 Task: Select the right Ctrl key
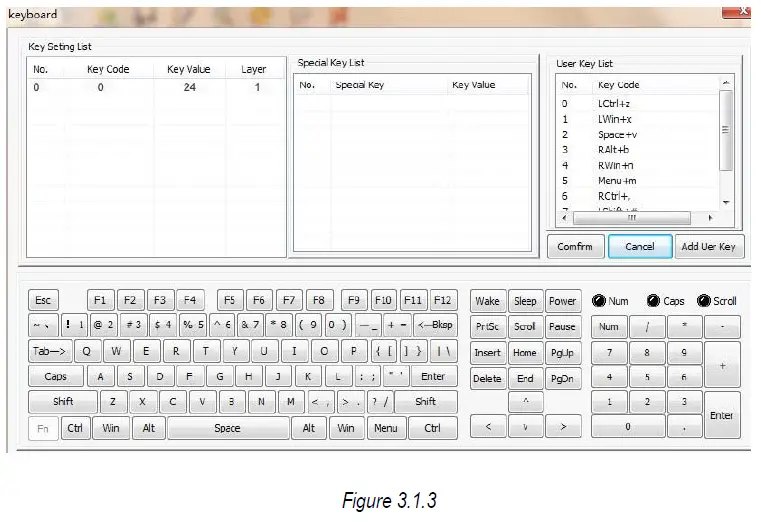coord(433,428)
